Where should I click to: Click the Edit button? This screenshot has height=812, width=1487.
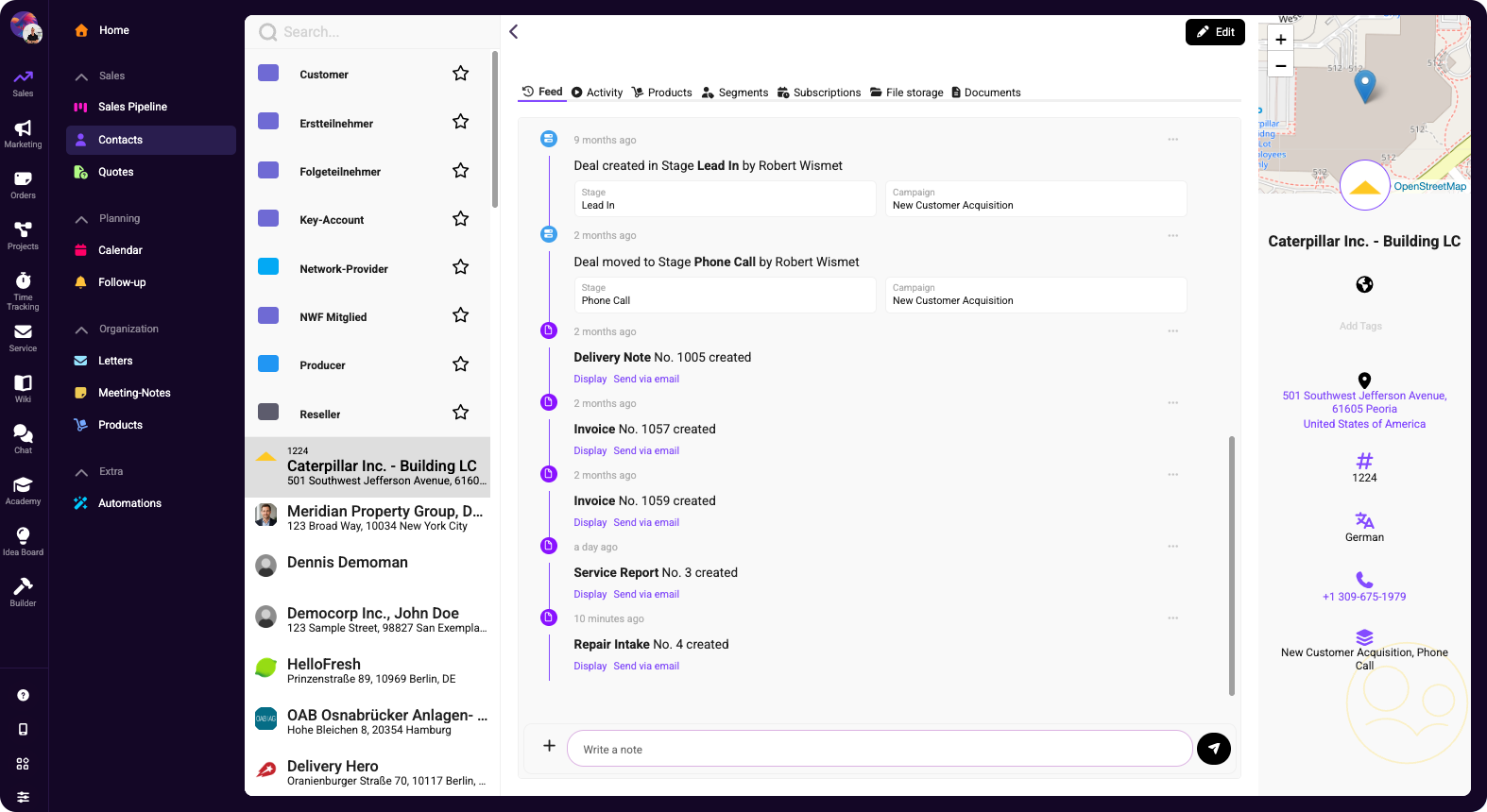1215,32
